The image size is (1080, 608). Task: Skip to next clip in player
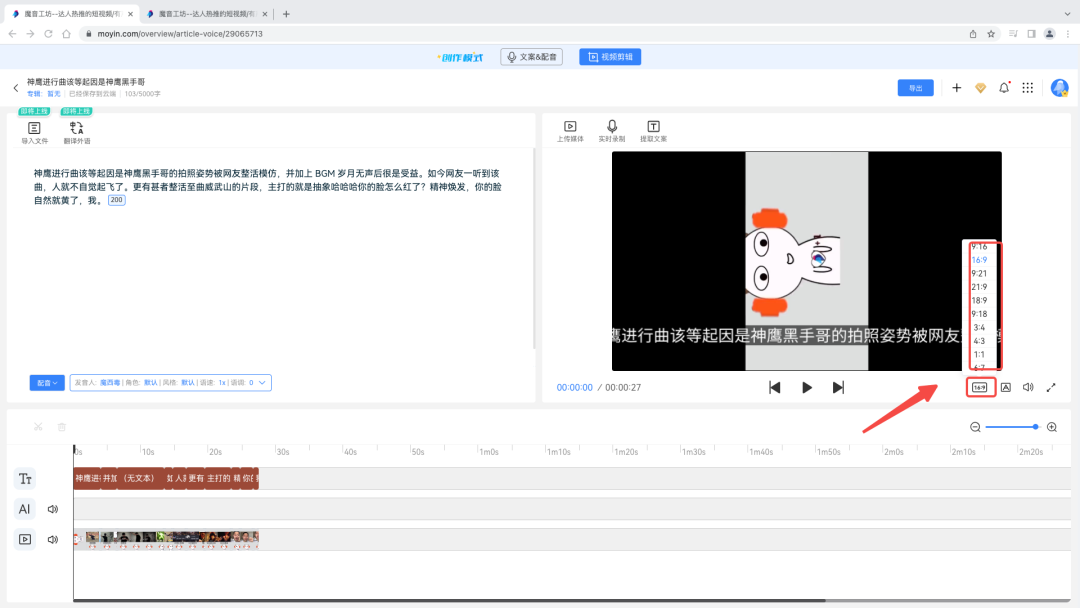coord(838,388)
